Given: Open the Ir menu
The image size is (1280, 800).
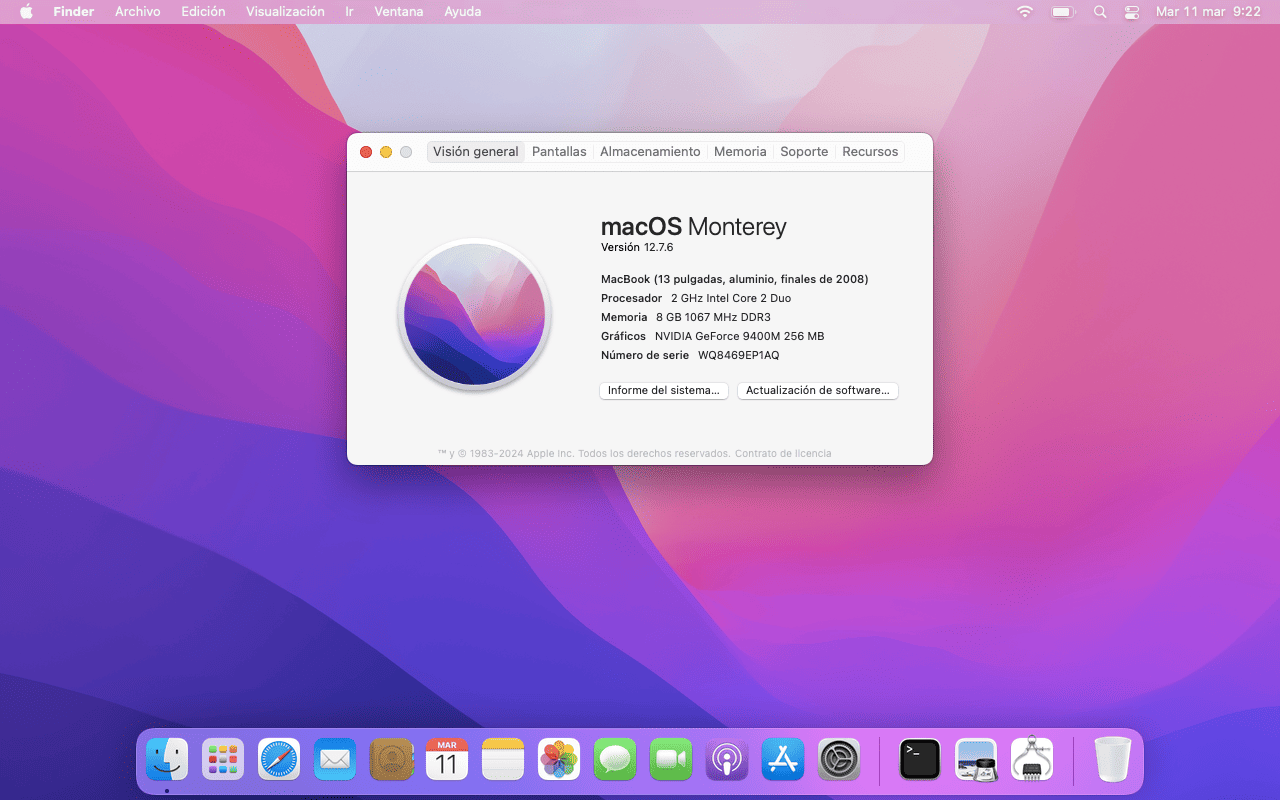Looking at the screenshot, I should [x=349, y=12].
